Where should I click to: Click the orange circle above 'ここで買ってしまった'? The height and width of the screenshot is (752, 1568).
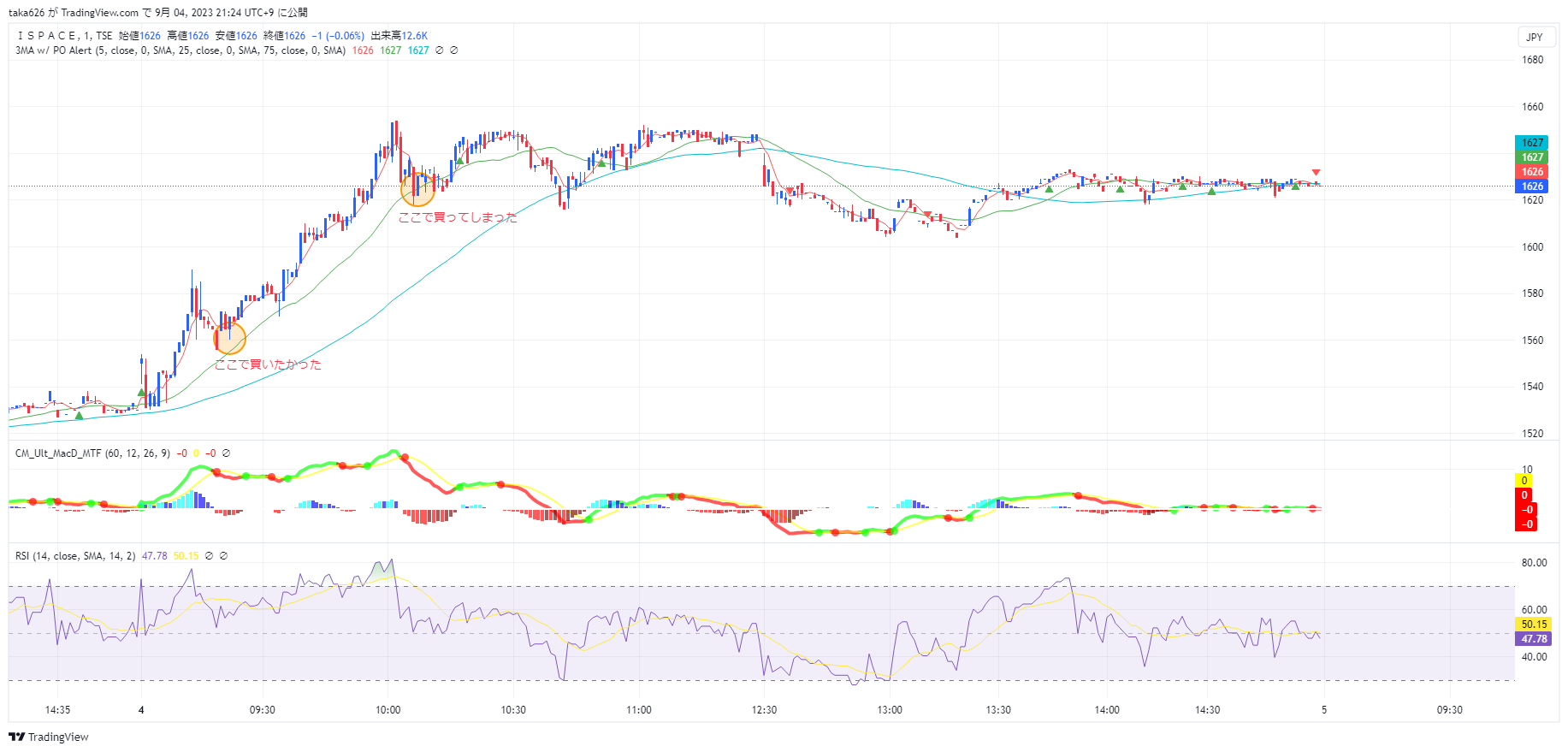point(417,189)
